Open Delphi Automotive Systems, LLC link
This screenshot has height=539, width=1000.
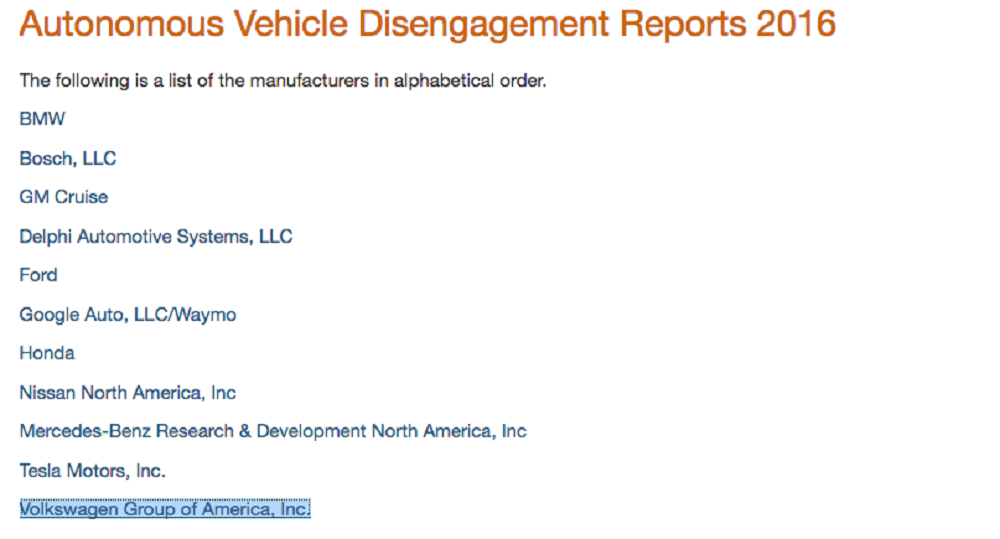[x=156, y=237]
